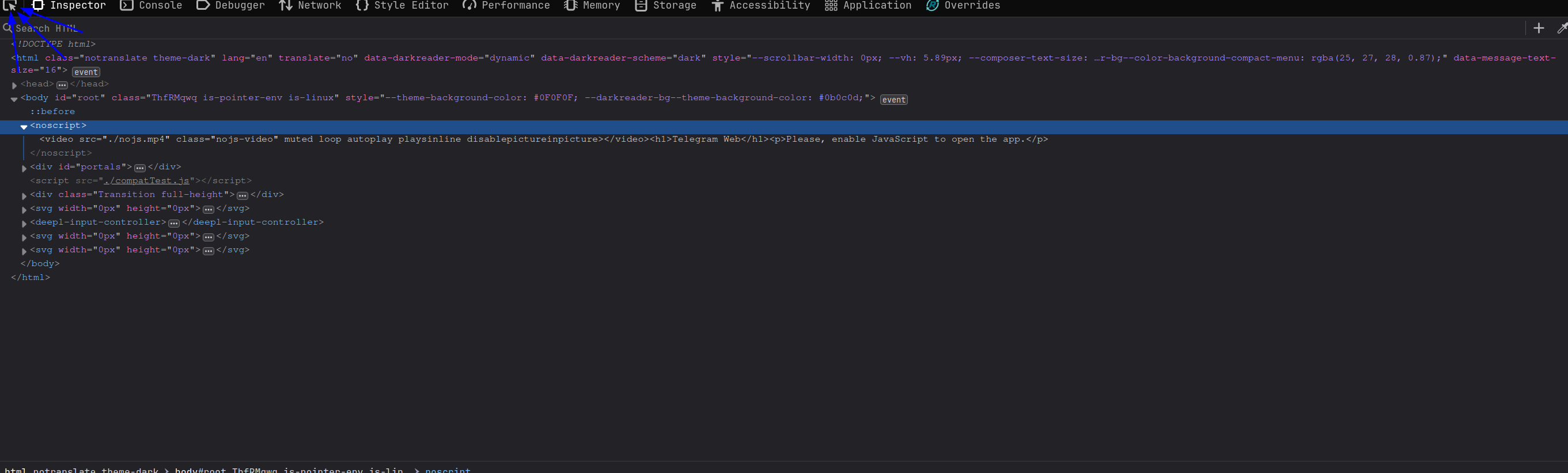
Task: Select the closing </body> tag row
Action: coord(40,264)
